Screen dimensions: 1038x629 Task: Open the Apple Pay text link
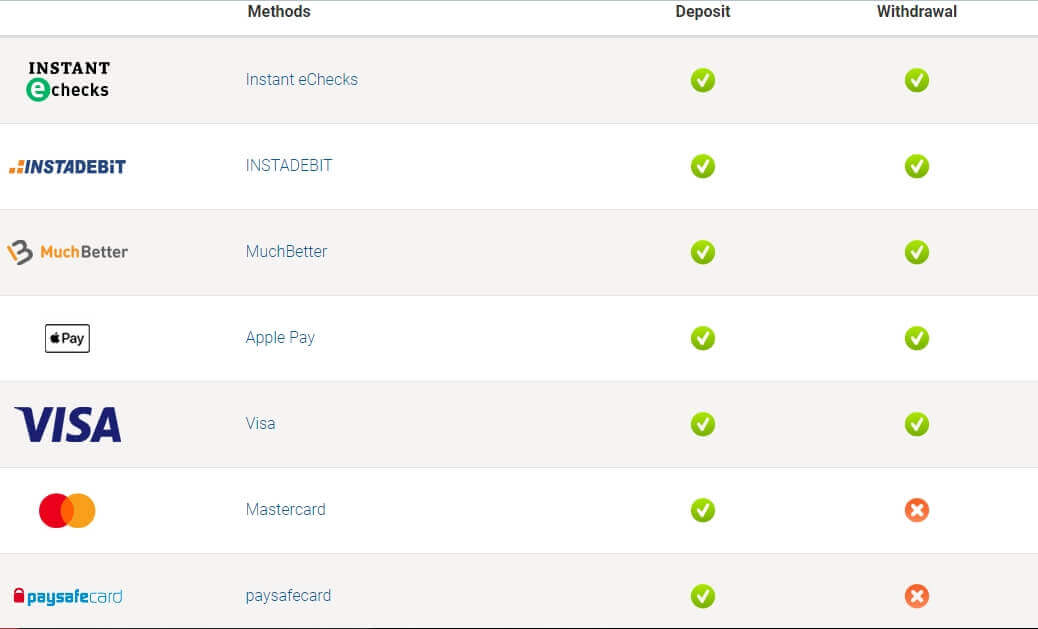(x=280, y=338)
